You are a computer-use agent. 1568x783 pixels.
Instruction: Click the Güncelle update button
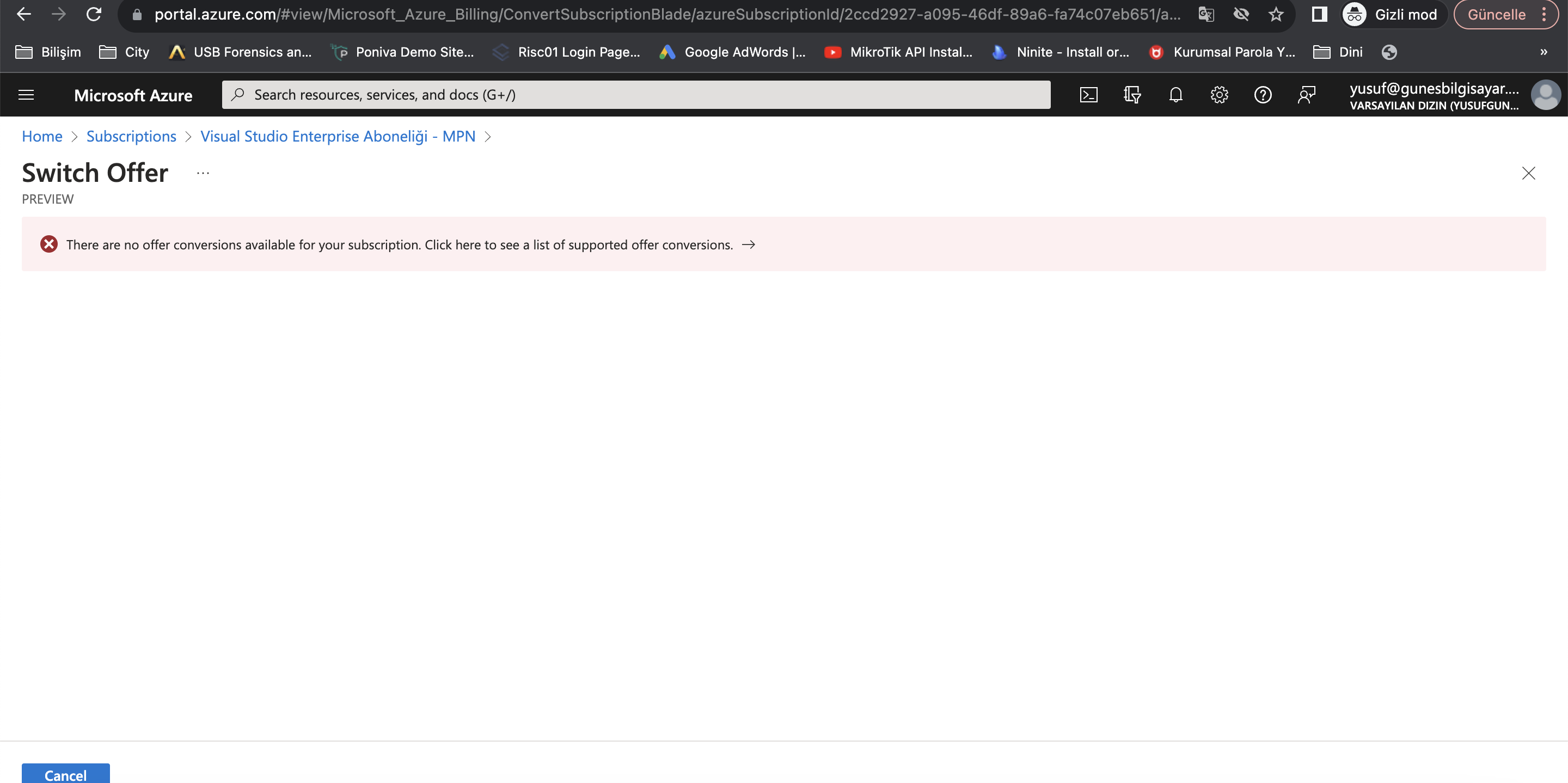(x=1496, y=15)
